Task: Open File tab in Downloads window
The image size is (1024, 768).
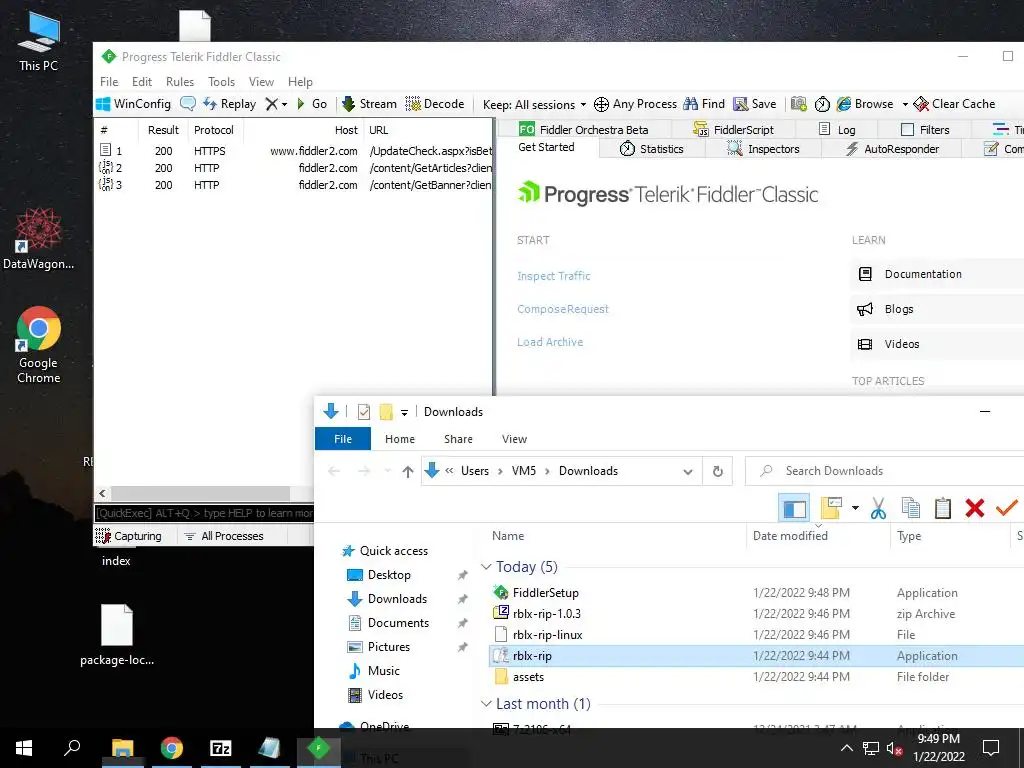Action: coord(343,439)
